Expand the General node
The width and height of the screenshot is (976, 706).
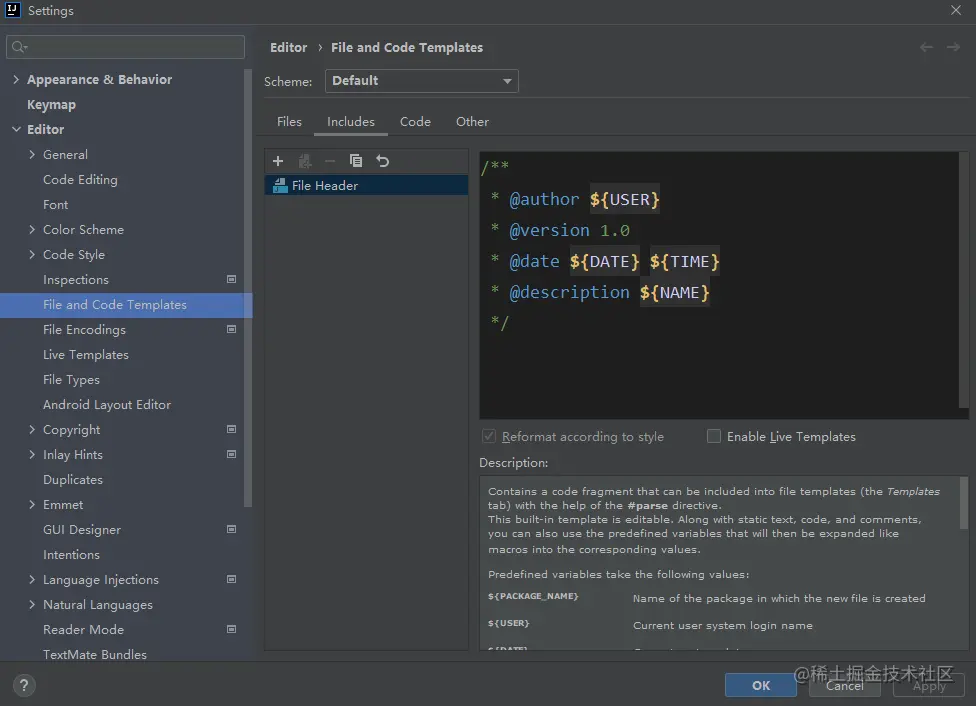click(32, 154)
